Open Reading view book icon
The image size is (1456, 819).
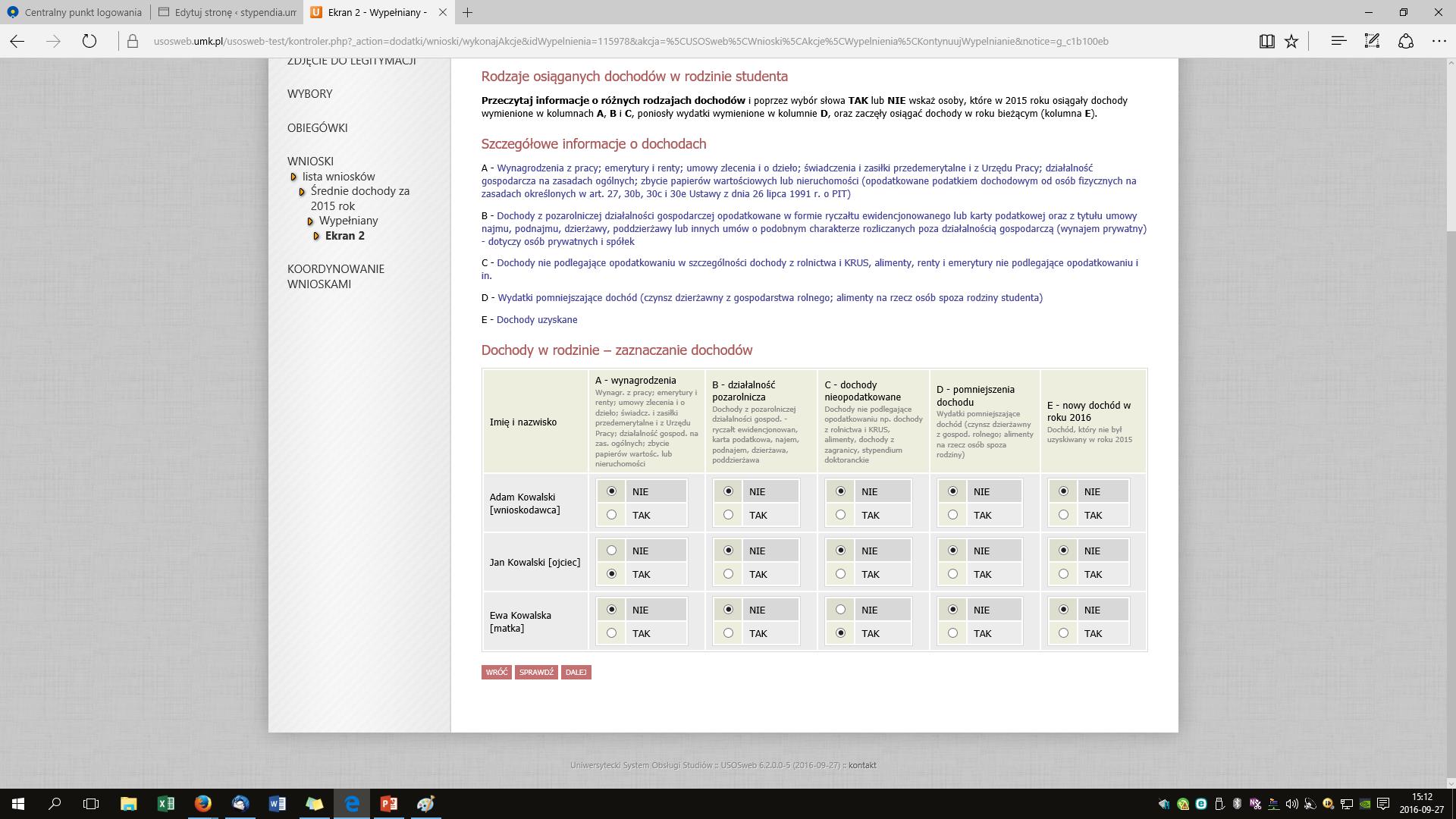tap(1266, 42)
